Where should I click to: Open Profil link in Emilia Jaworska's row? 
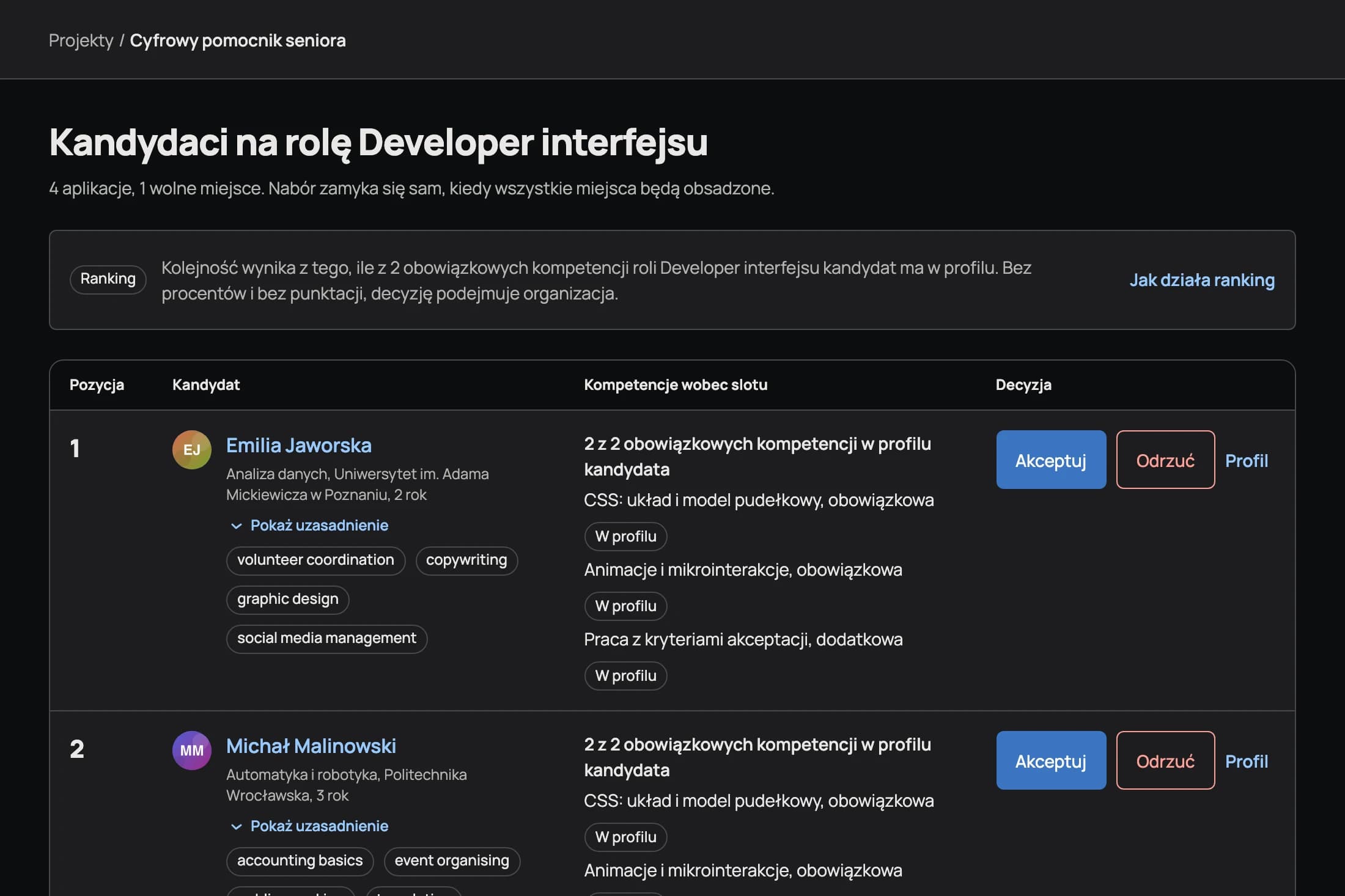coord(1247,460)
